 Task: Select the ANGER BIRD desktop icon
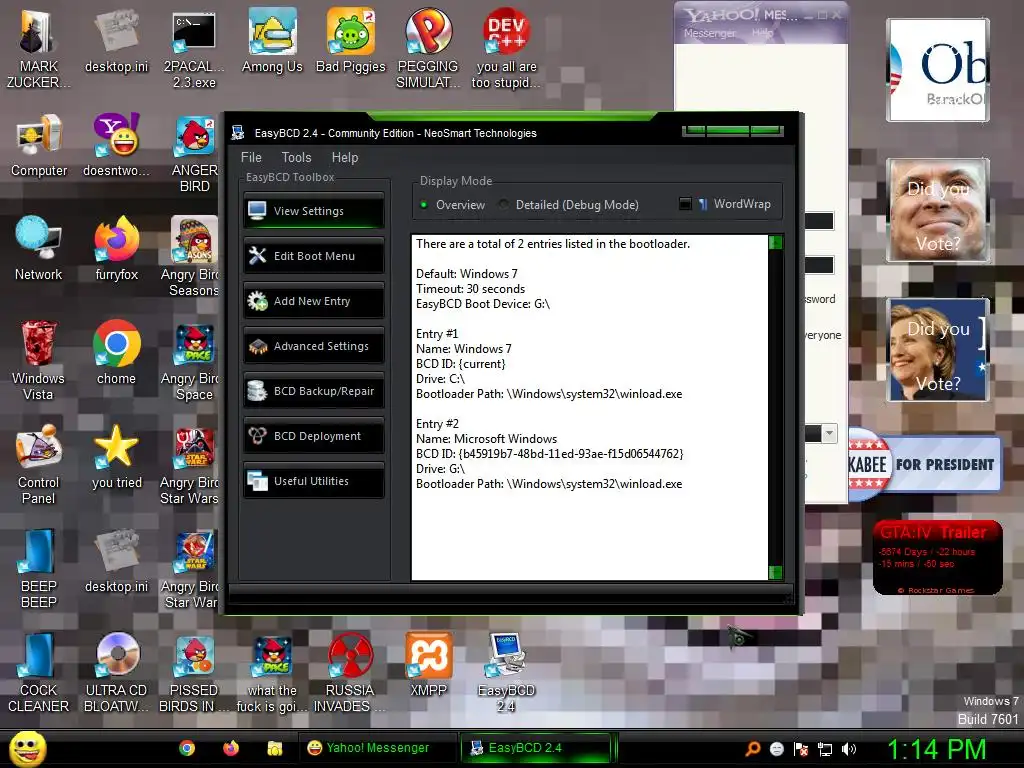click(x=194, y=153)
